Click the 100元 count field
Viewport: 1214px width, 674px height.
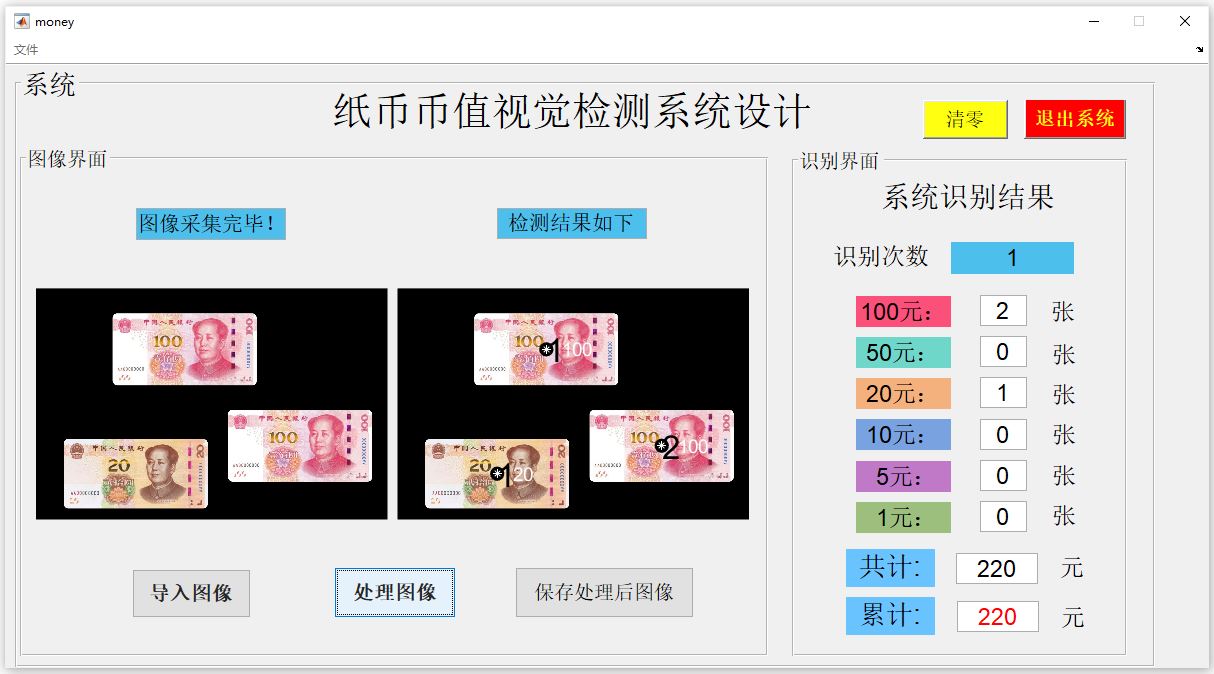1003,311
